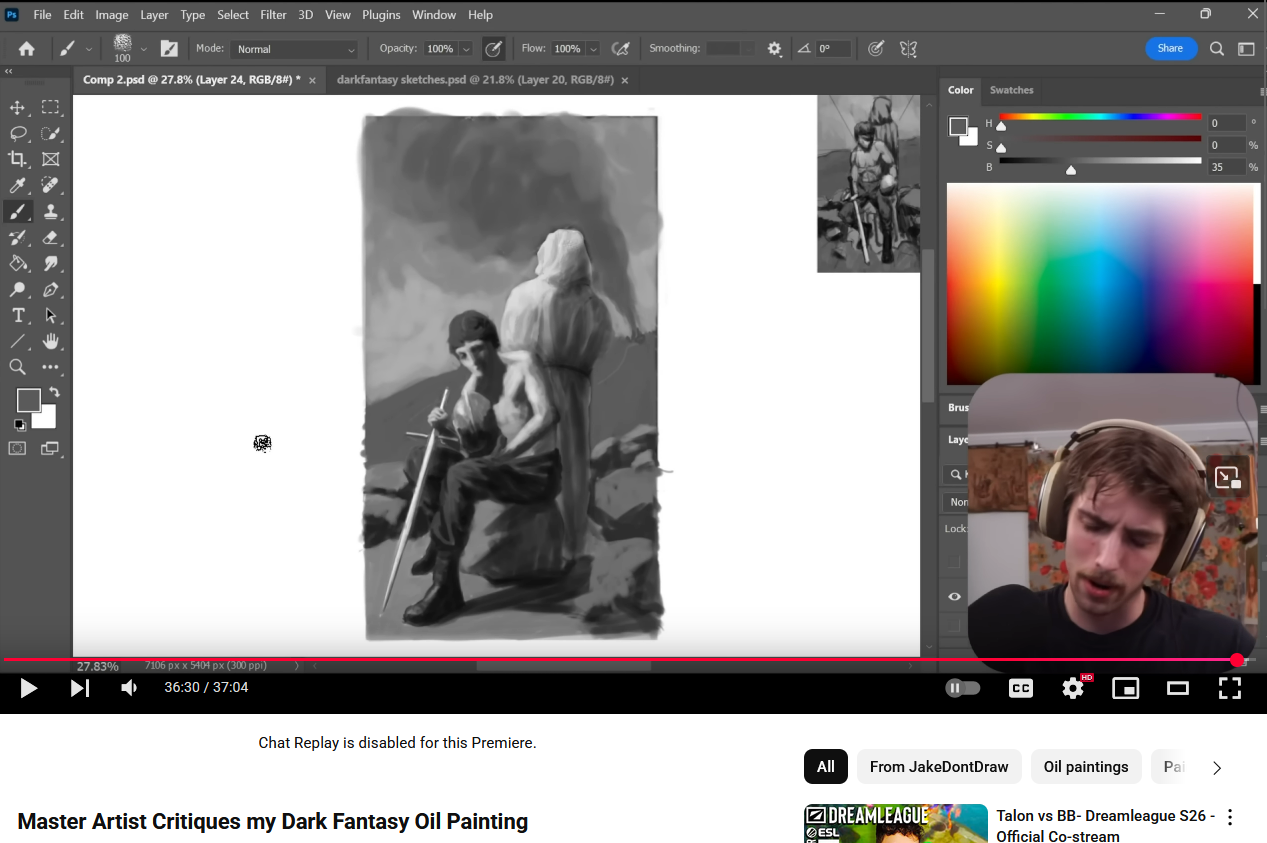1267x843 pixels.
Task: Select the Brush tool in the tools panel
Action: pos(18,211)
